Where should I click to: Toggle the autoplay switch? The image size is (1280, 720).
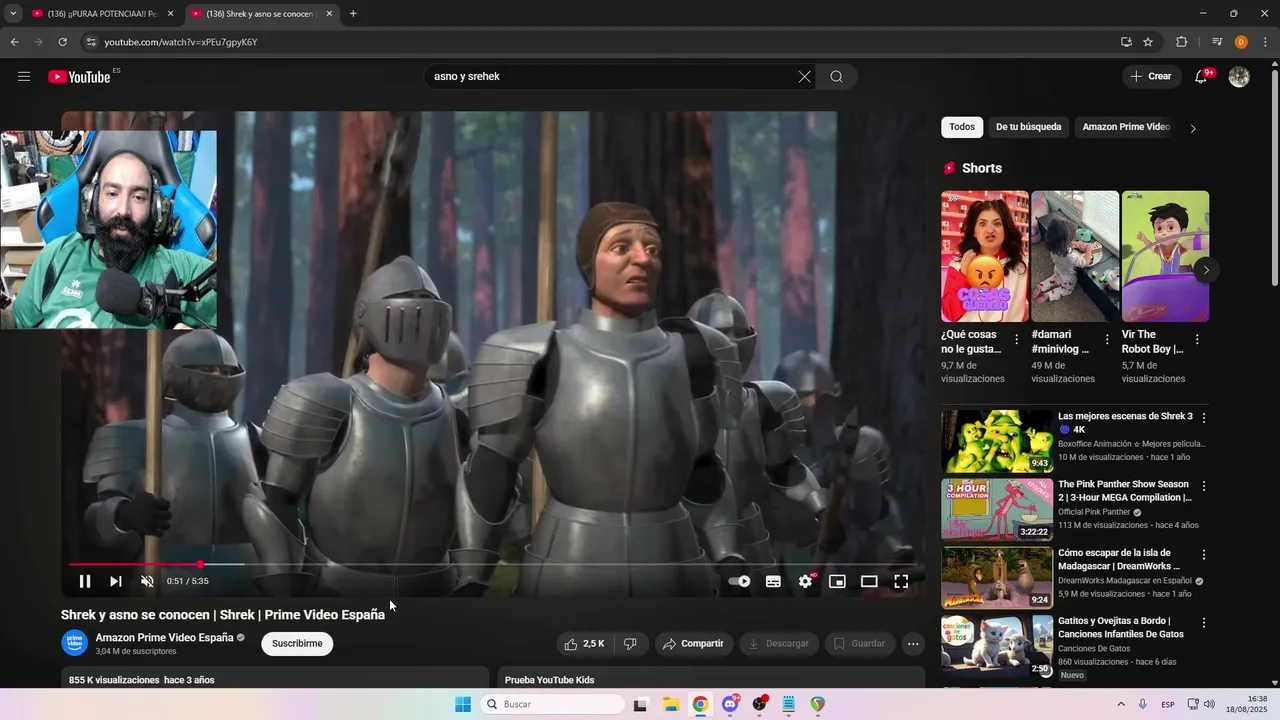(739, 581)
